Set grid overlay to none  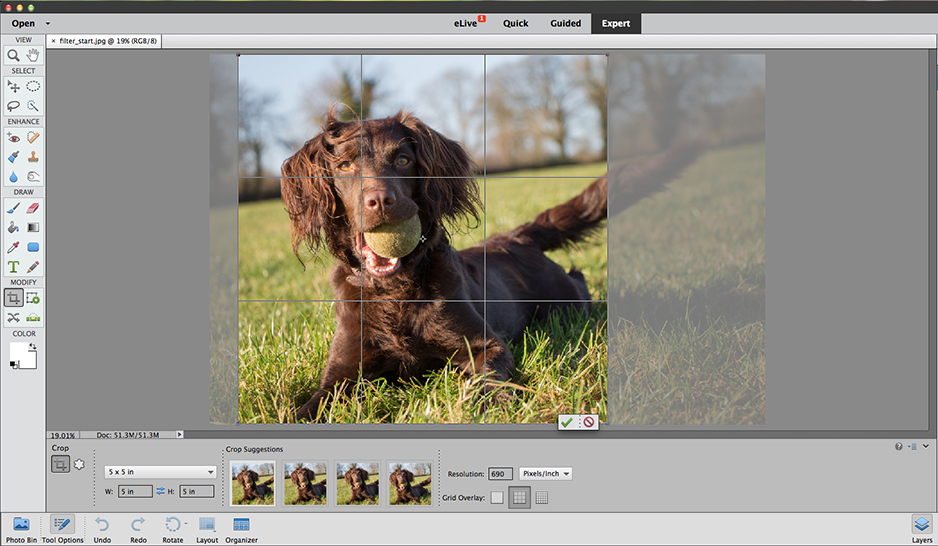tap(497, 498)
